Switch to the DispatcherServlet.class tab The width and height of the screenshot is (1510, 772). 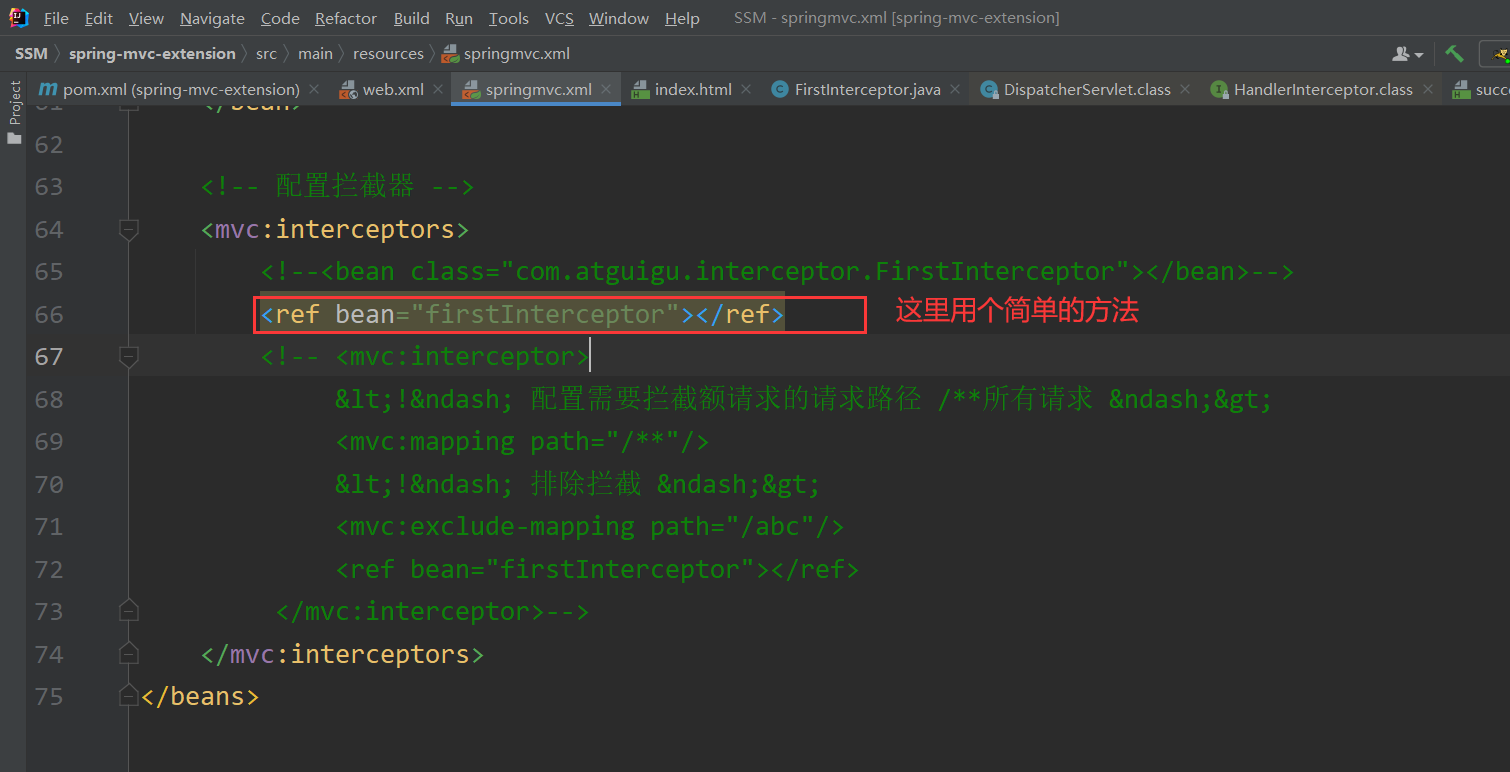click(1087, 89)
